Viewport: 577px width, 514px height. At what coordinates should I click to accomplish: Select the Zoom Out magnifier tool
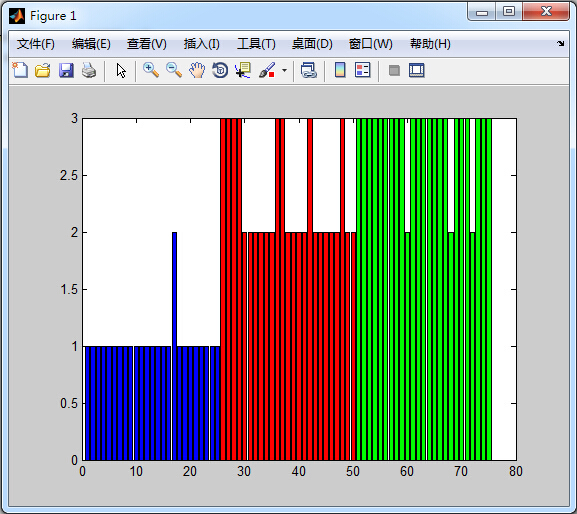(x=174, y=70)
